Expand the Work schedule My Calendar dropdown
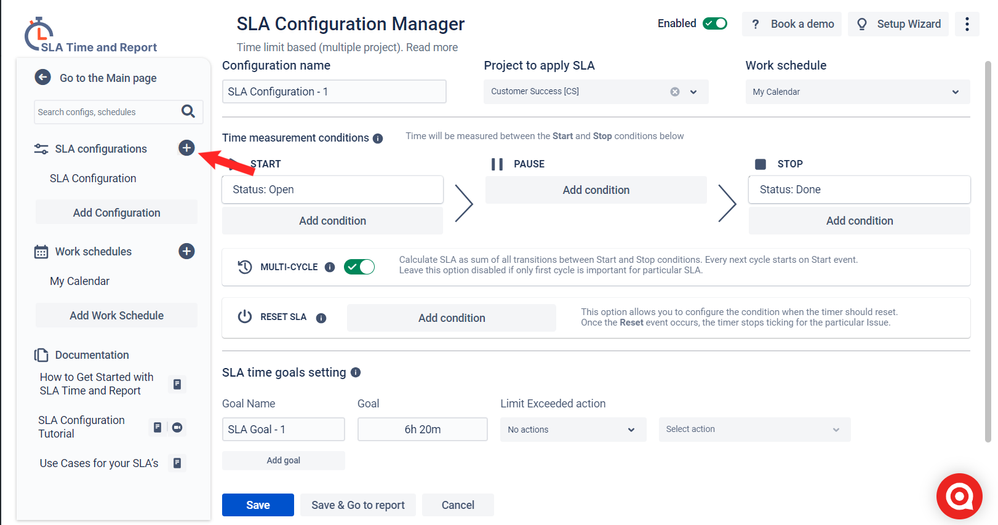Viewport: 998px width, 525px height. 857,92
